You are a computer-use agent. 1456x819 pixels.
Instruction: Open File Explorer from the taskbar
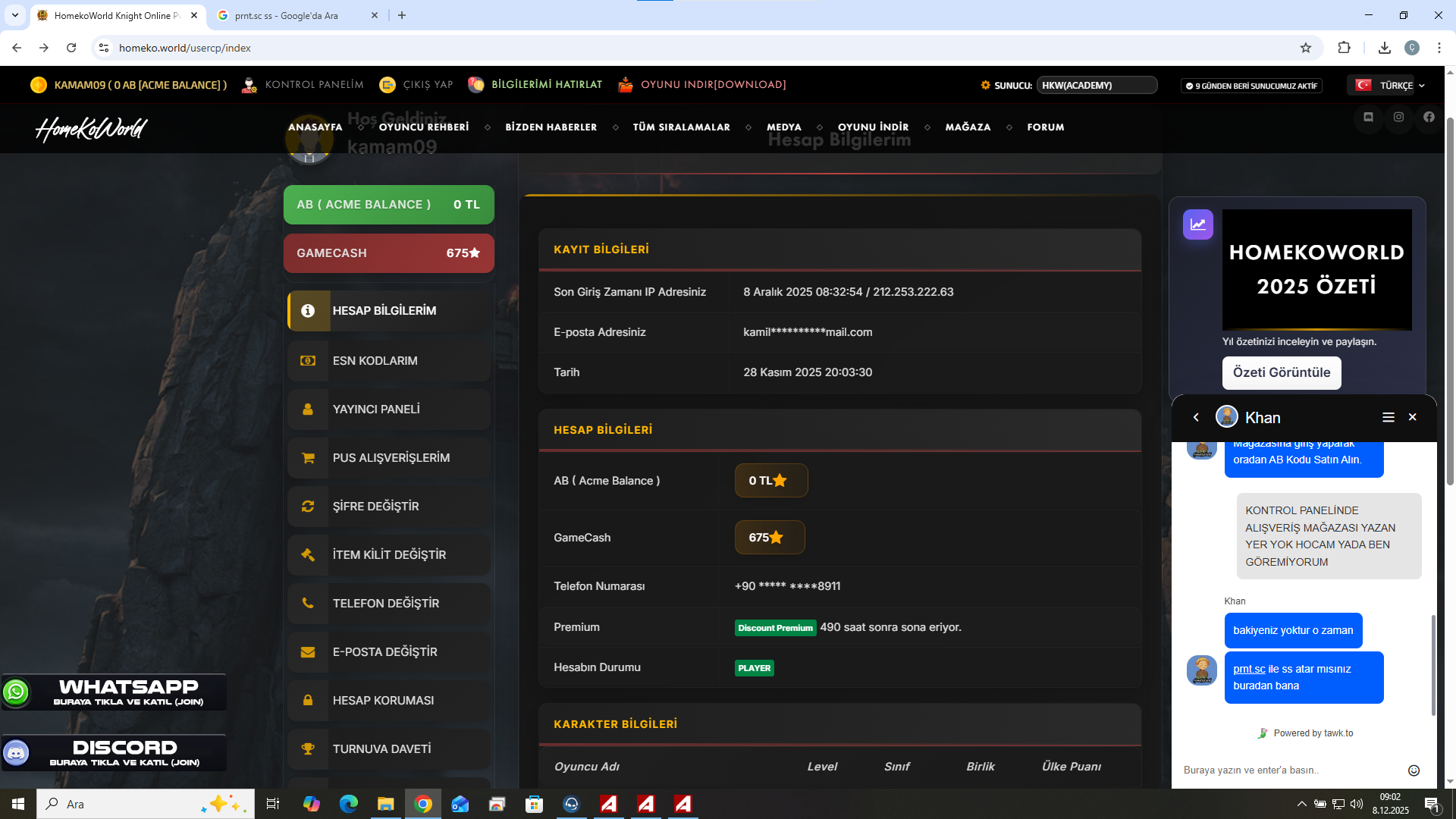point(386,804)
